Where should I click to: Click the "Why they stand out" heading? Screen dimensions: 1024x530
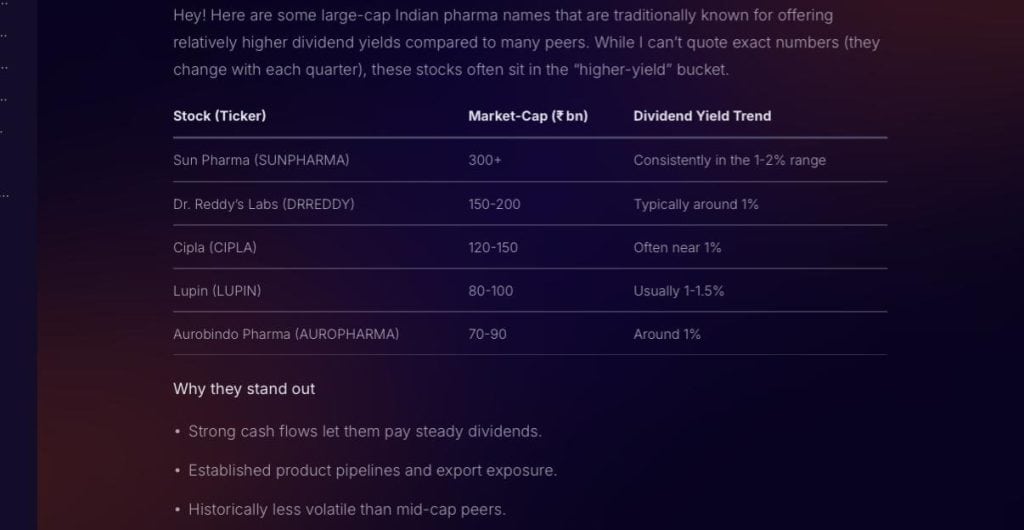tap(244, 389)
